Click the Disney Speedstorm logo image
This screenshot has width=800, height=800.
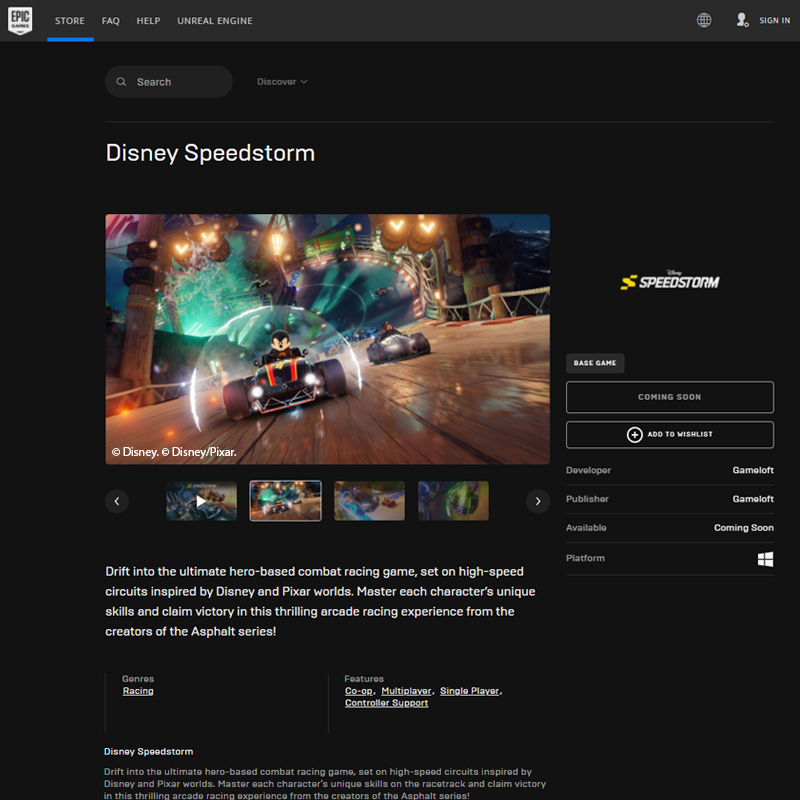pyautogui.click(x=670, y=280)
